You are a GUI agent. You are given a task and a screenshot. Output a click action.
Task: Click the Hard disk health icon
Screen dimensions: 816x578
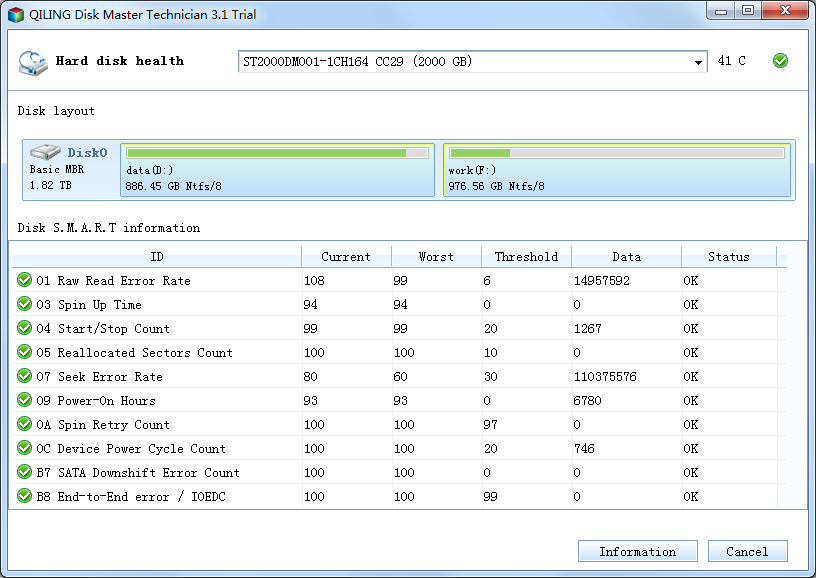[32, 62]
